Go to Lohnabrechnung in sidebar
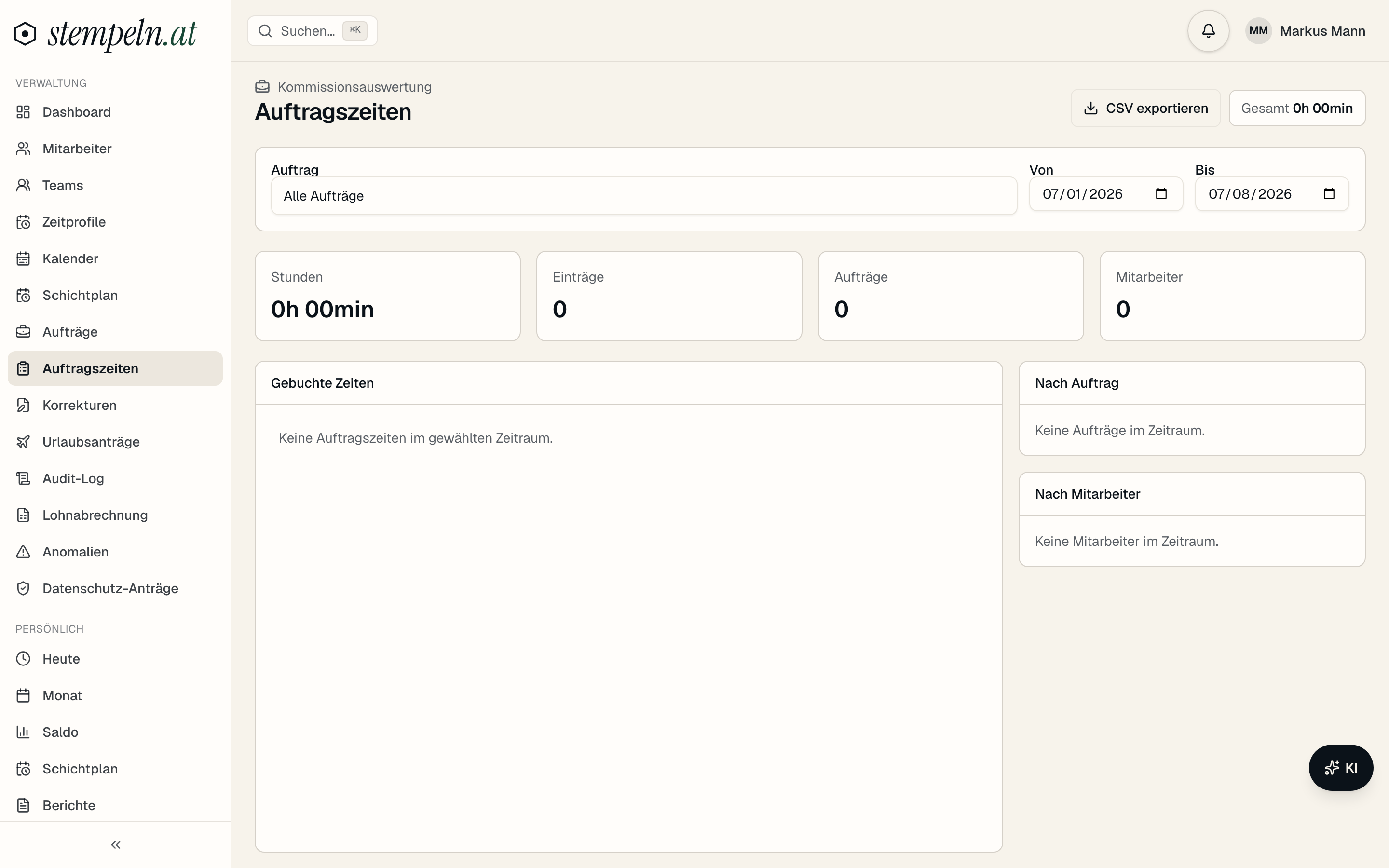This screenshot has width=1389, height=868. (115, 515)
